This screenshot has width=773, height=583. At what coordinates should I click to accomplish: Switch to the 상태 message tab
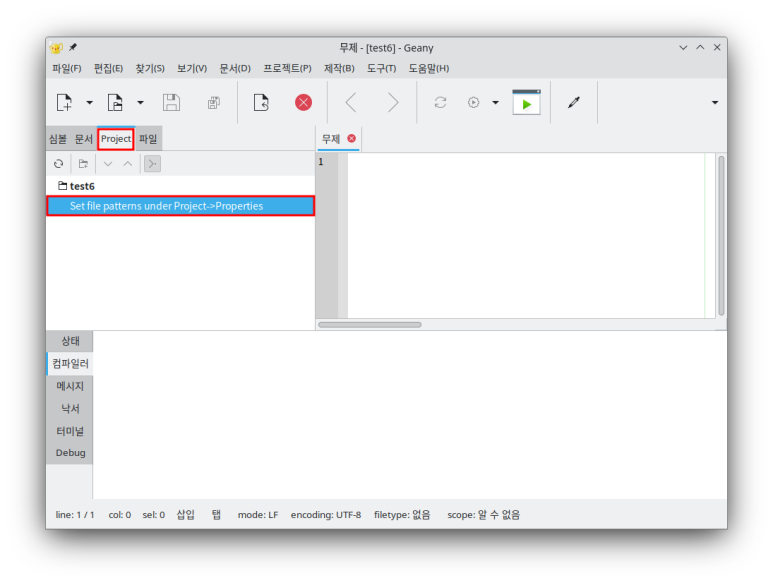point(70,341)
